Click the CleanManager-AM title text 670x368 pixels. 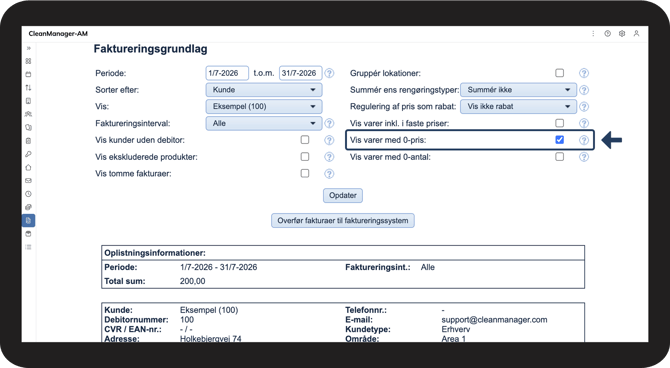coord(58,33)
